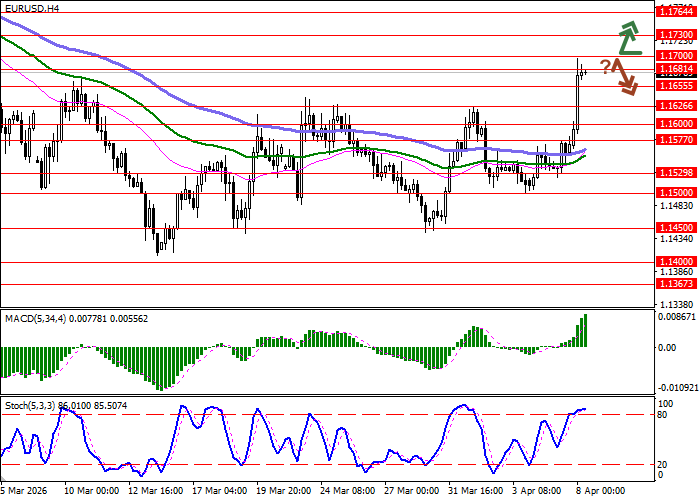
Task: Select the 1.15770 price level label
Action: coord(676,140)
